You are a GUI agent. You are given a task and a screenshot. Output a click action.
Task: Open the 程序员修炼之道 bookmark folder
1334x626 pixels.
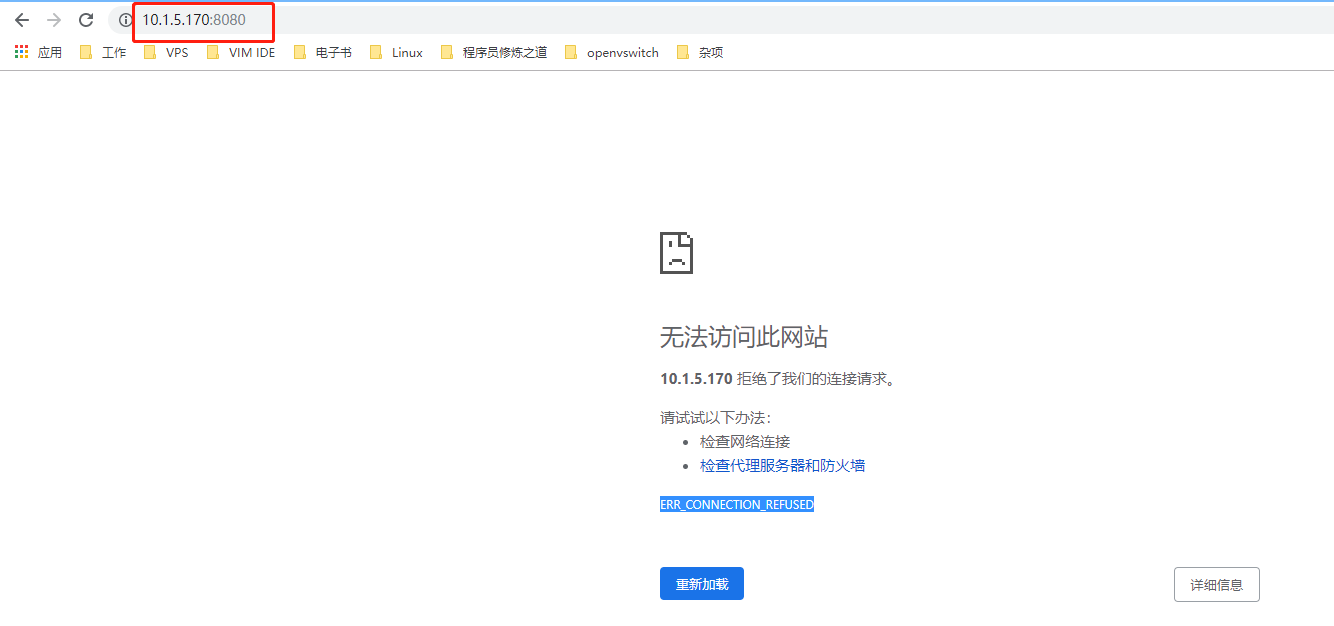494,52
